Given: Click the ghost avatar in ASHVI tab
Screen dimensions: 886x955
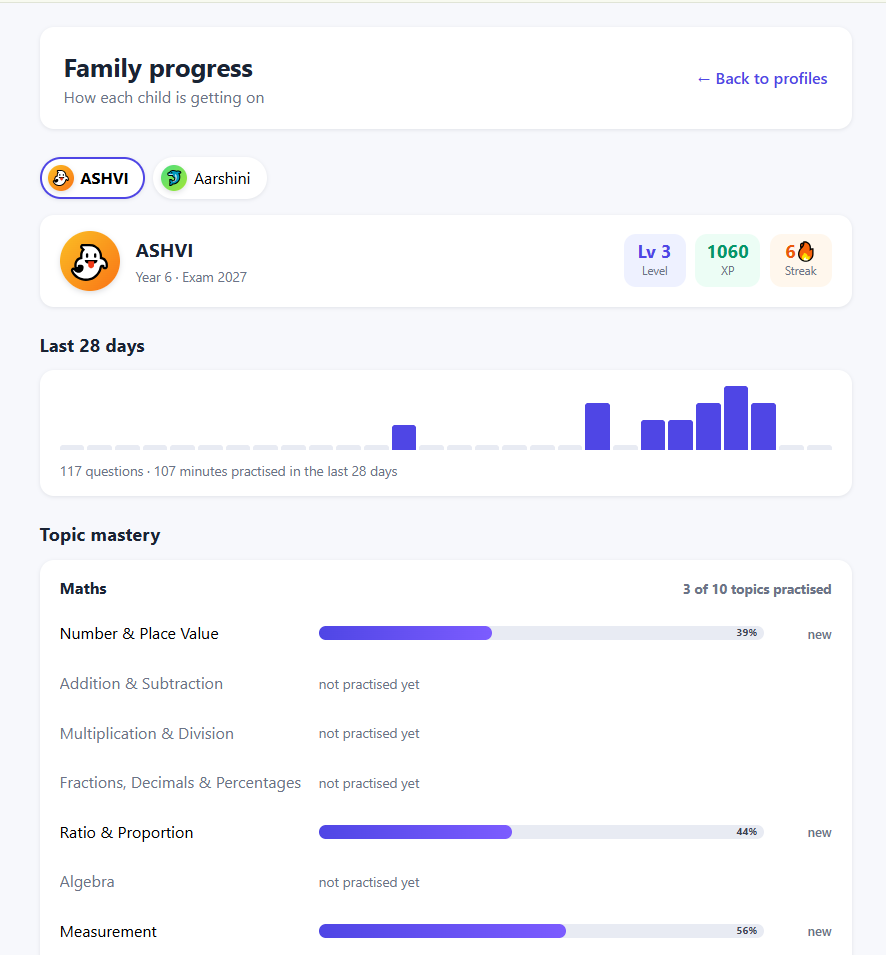Looking at the screenshot, I should coord(61,178).
